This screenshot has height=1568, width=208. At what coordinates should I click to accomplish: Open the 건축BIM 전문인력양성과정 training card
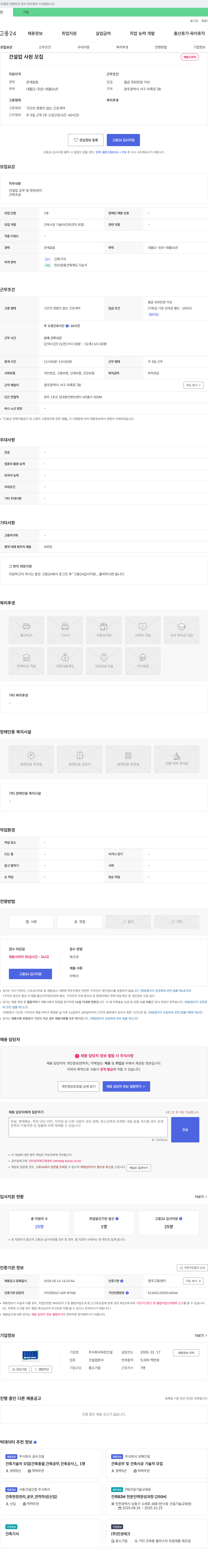pyautogui.click(x=157, y=1499)
